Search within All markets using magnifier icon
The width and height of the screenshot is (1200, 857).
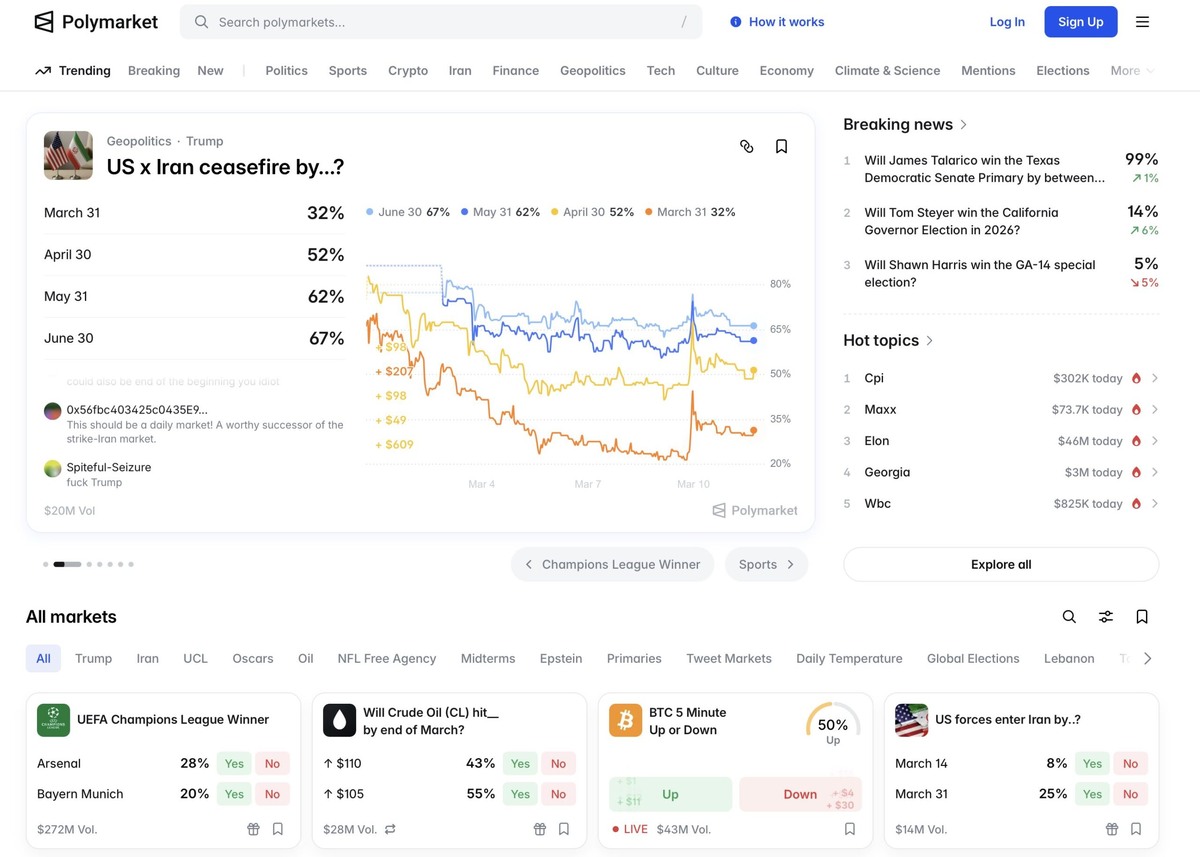1069,617
